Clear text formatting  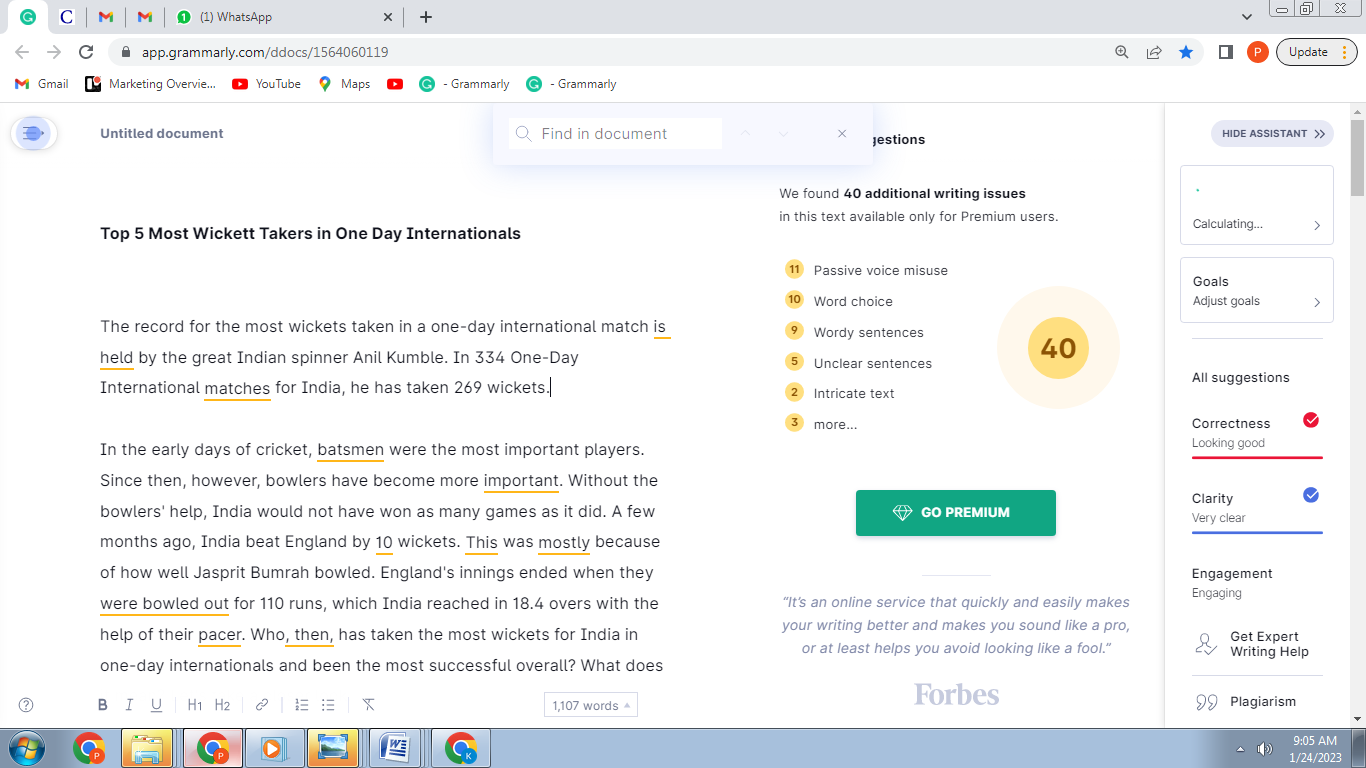[368, 705]
